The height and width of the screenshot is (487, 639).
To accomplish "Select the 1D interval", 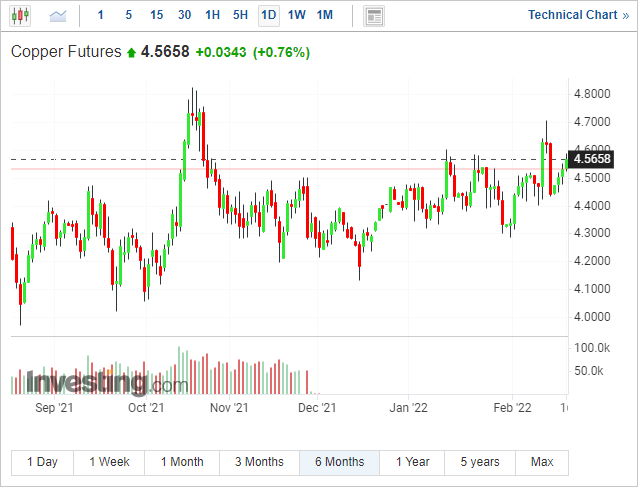I will pos(269,16).
